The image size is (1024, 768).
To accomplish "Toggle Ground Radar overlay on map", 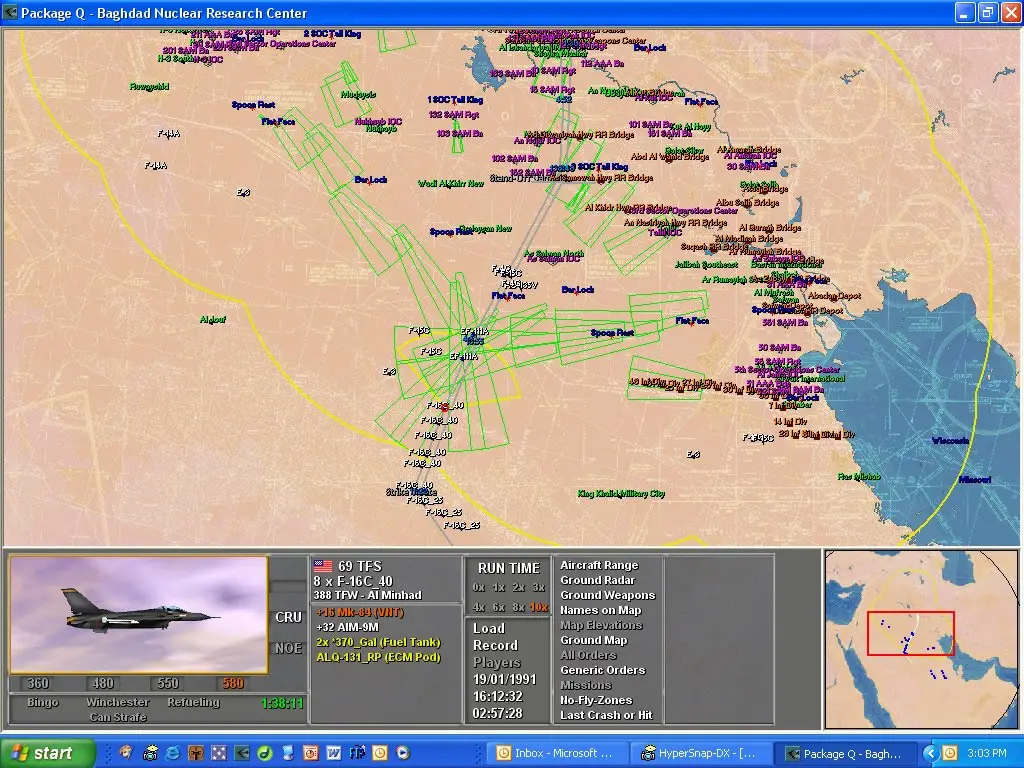I will point(597,580).
